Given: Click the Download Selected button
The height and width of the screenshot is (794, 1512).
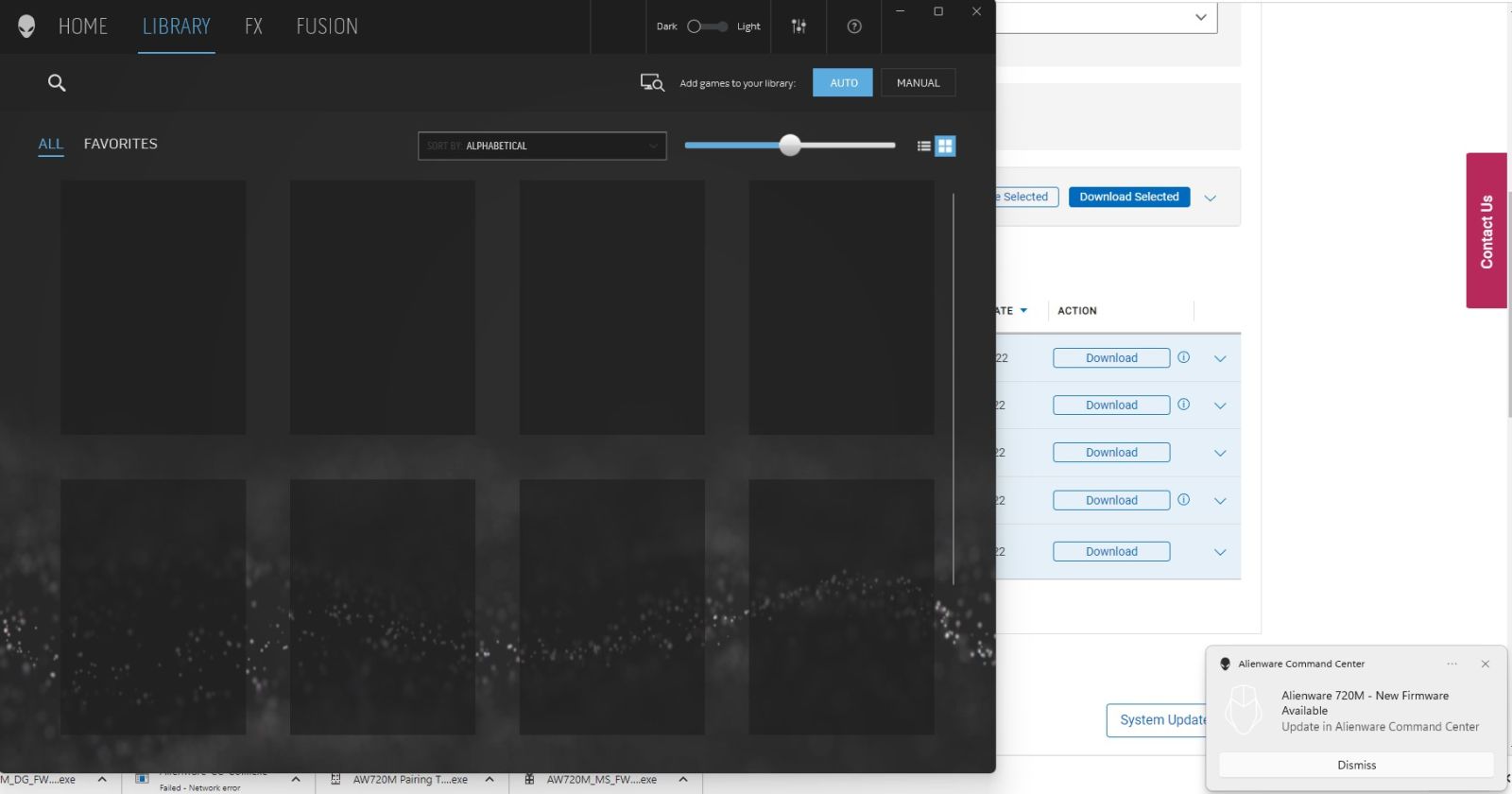Looking at the screenshot, I should coord(1129,197).
